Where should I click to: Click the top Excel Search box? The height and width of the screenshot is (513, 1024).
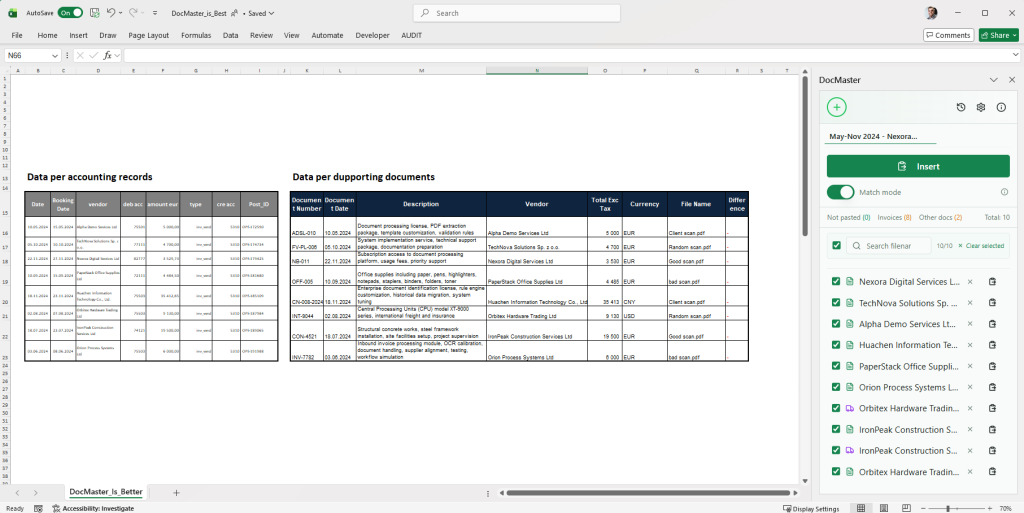[x=517, y=13]
